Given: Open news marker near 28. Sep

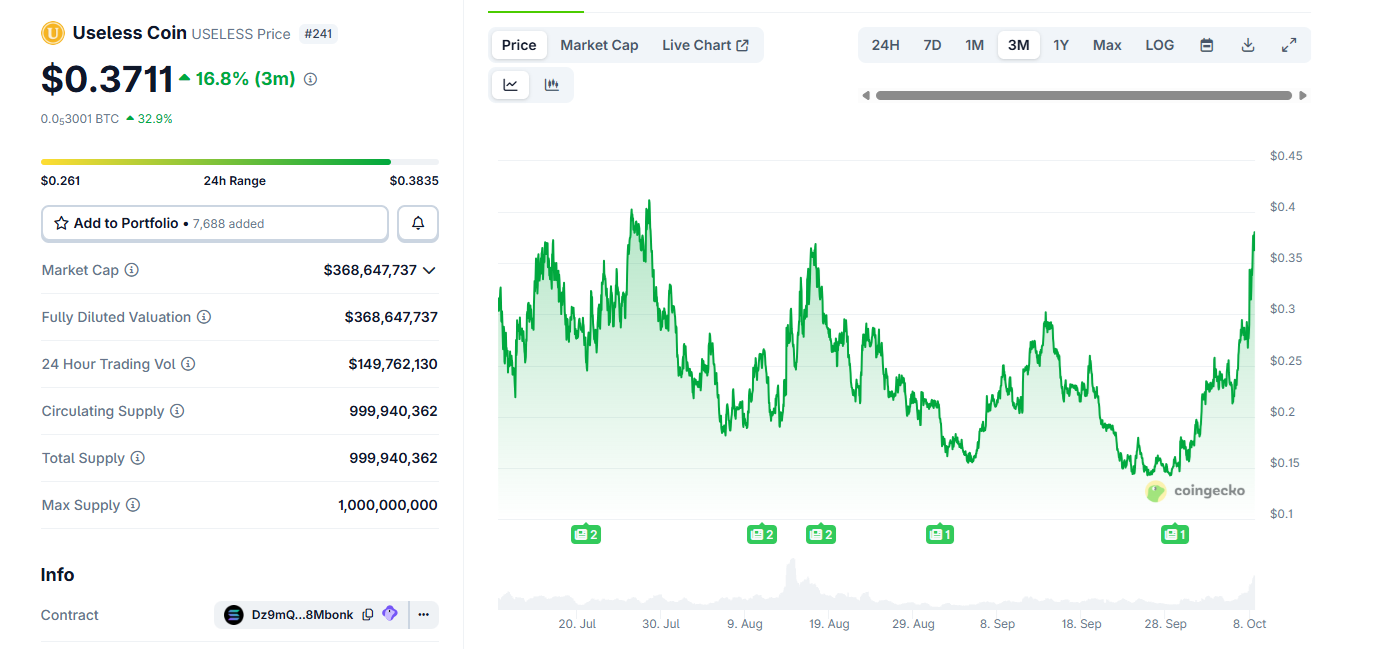Looking at the screenshot, I should (1175, 534).
